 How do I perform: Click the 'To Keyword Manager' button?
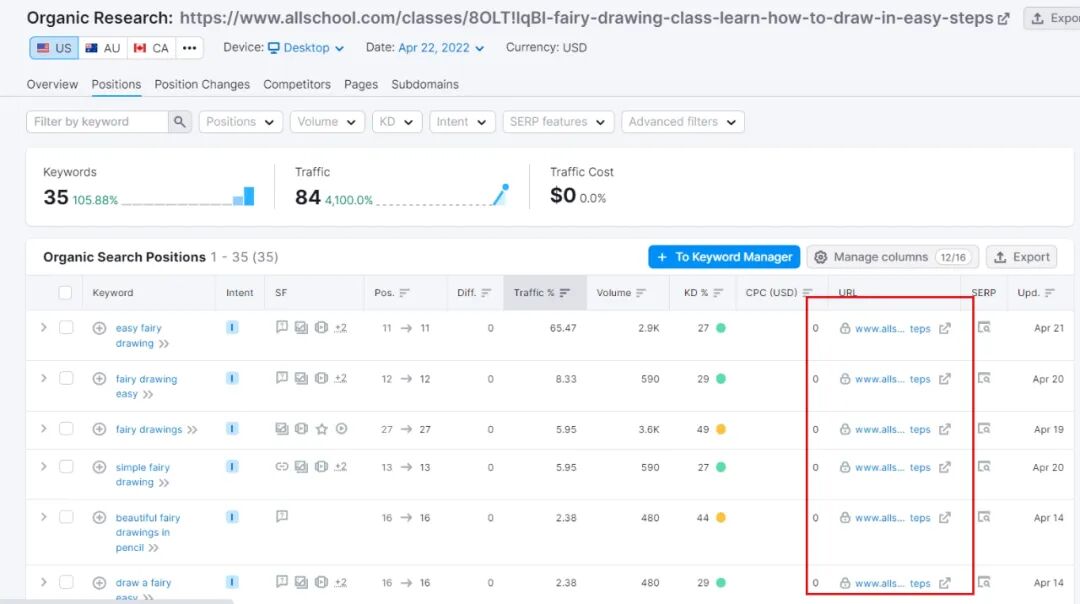tap(724, 257)
